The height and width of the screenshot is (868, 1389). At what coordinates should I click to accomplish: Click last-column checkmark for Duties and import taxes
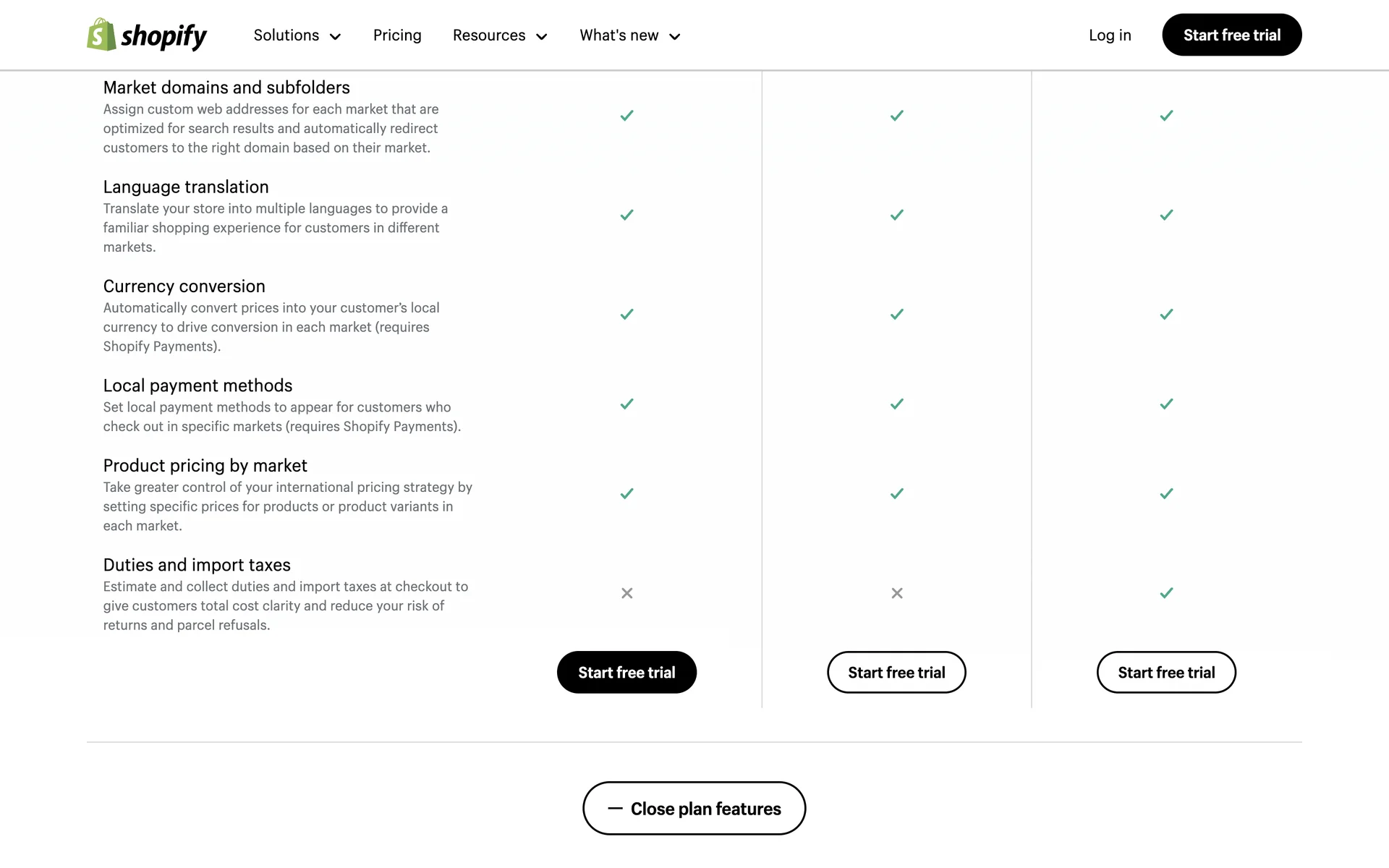click(1166, 593)
